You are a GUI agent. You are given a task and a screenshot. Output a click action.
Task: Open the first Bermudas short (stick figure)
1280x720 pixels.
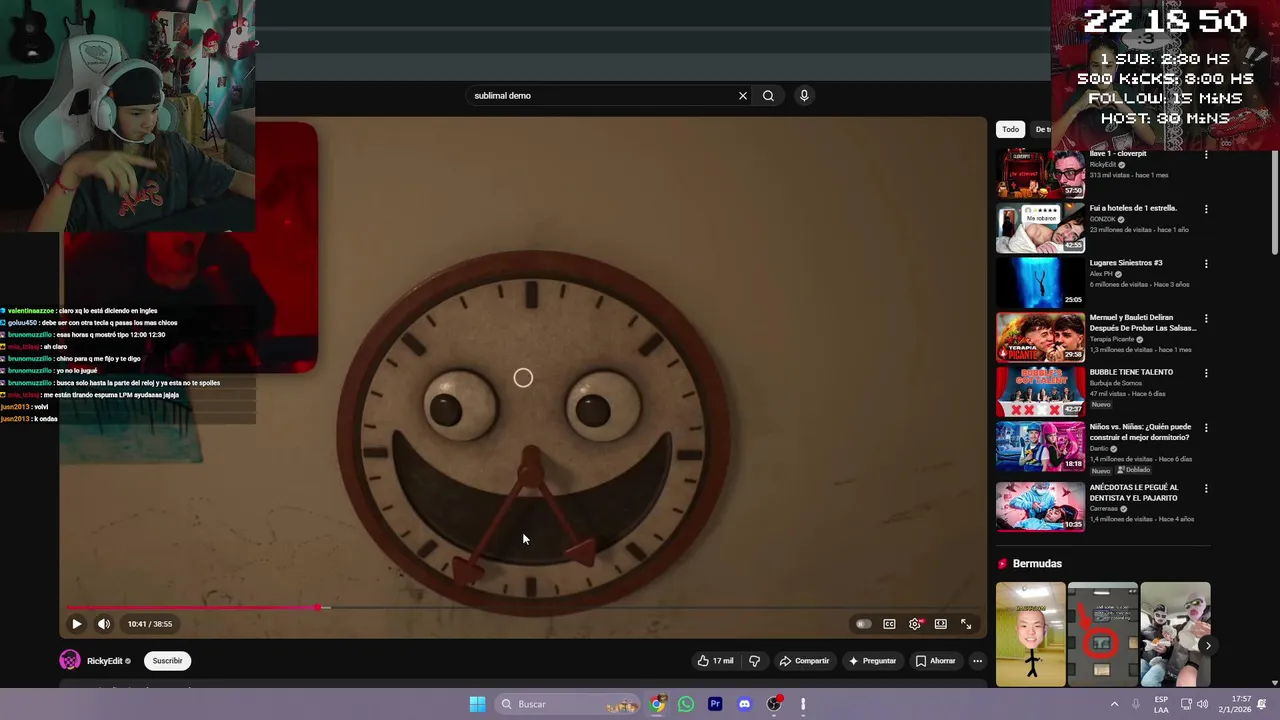[x=1030, y=634]
